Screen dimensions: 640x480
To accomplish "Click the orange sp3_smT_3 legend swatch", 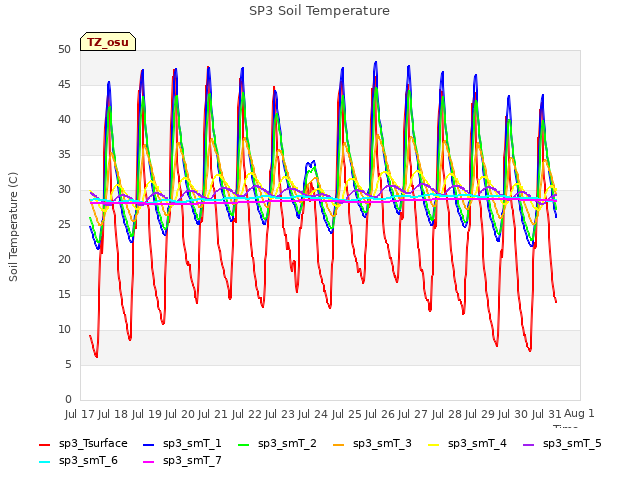I will coord(339,444).
